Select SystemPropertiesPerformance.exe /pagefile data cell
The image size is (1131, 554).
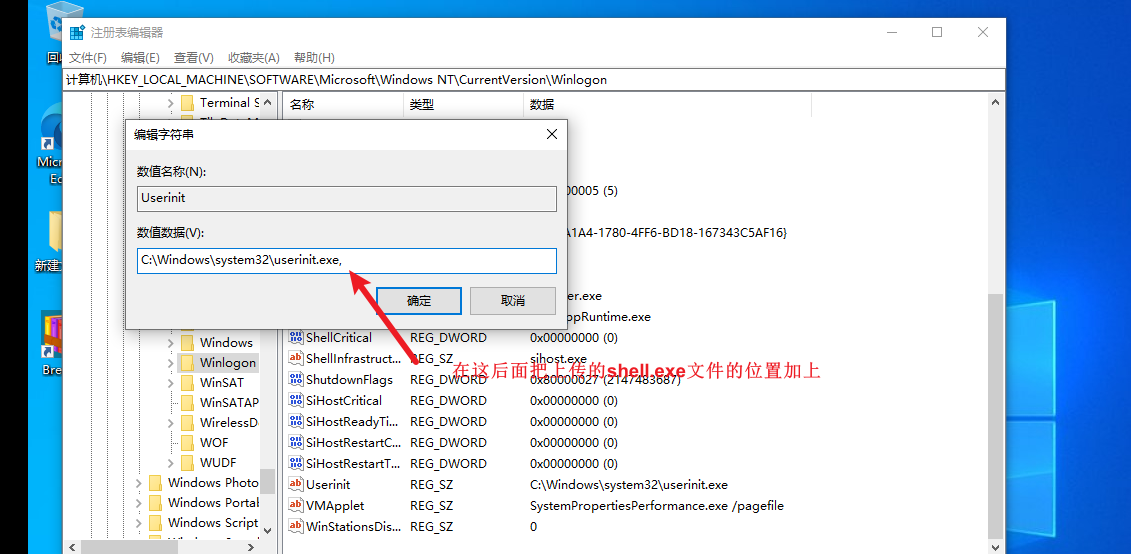656,506
